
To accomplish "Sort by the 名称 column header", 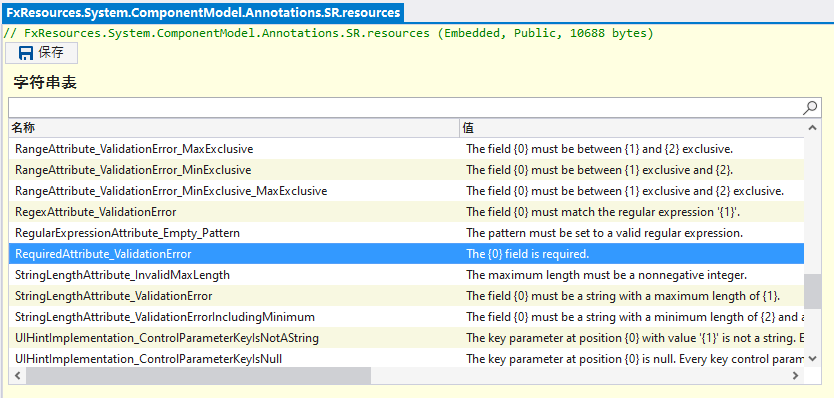I will 234,128.
